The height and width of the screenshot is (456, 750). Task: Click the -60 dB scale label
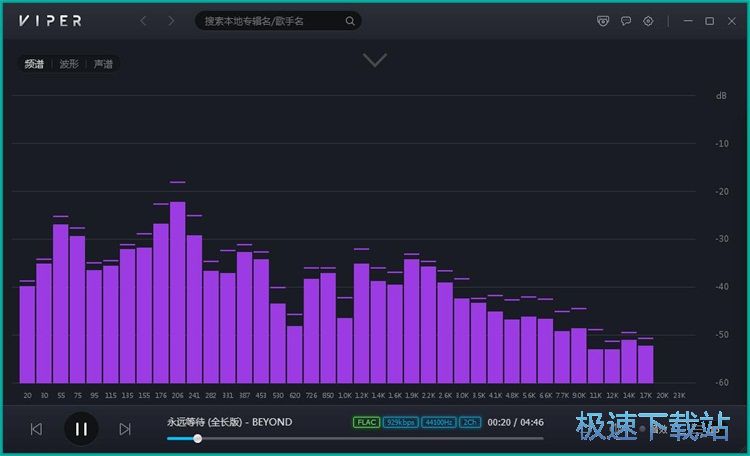(722, 382)
